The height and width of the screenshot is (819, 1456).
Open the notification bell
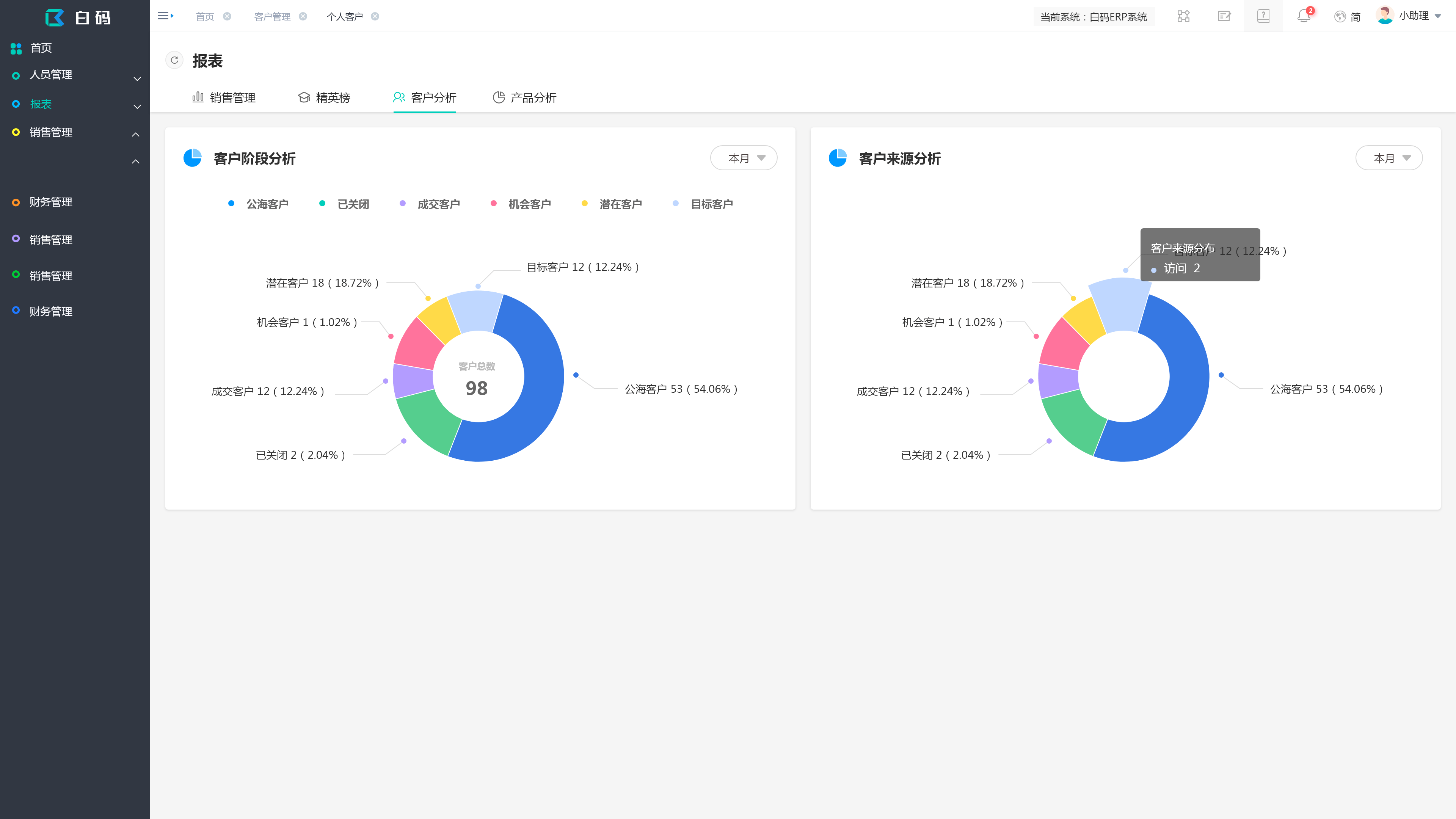coord(1304,16)
